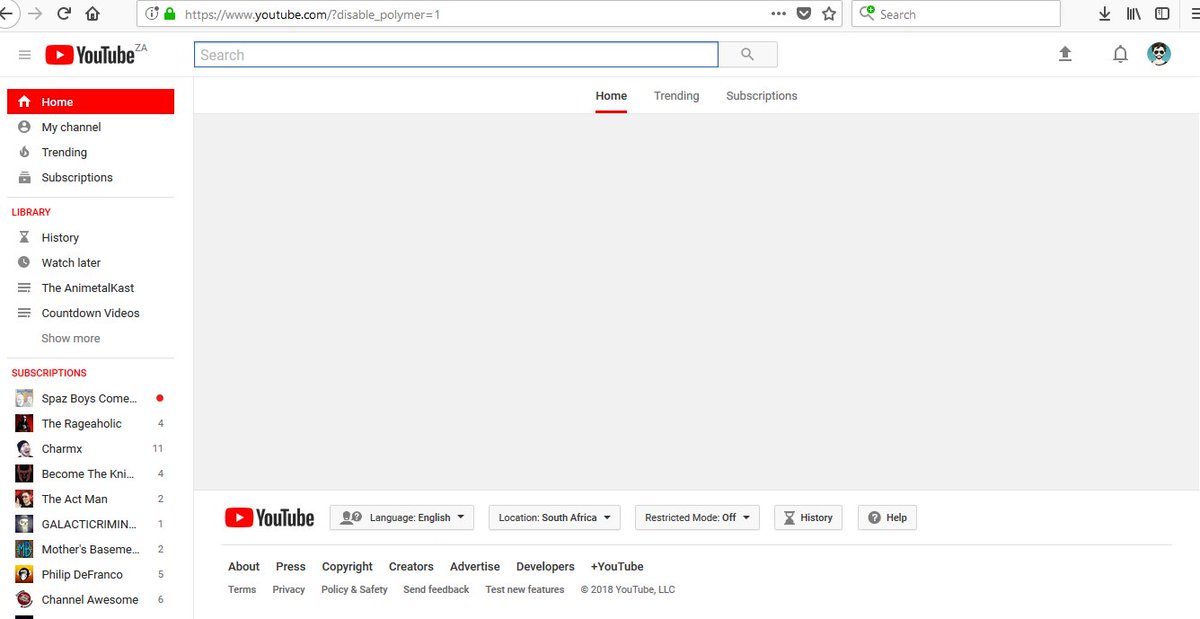Open Channel Awesome avatar icon
This screenshot has width=1200, height=619.
coord(24,599)
